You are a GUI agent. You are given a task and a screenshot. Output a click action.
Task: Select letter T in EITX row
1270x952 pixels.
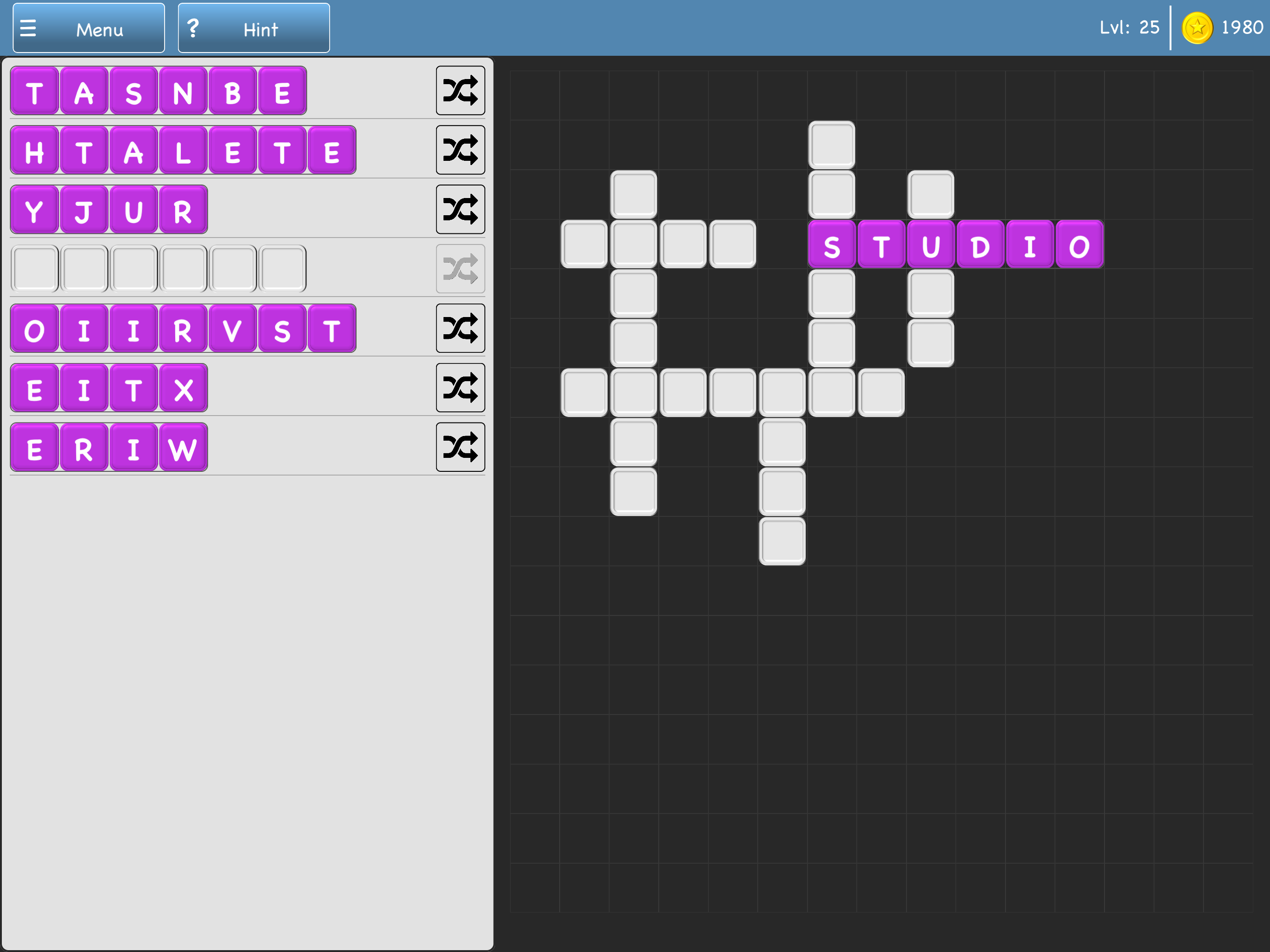[x=134, y=388]
